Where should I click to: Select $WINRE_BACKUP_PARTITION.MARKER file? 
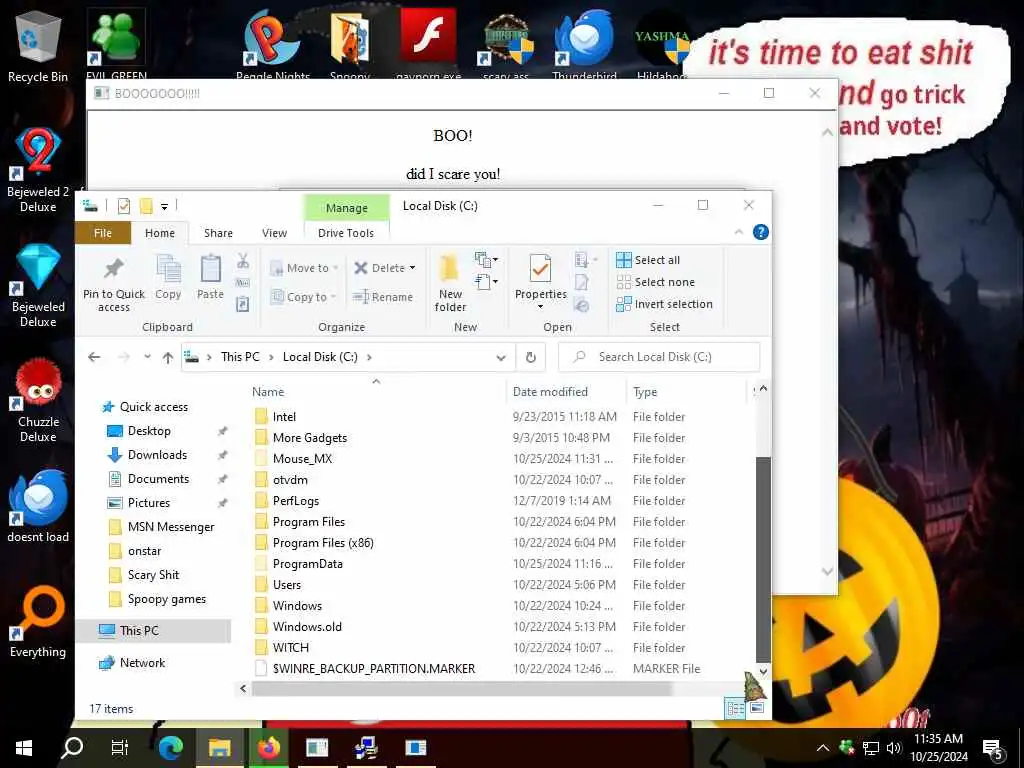pos(374,669)
